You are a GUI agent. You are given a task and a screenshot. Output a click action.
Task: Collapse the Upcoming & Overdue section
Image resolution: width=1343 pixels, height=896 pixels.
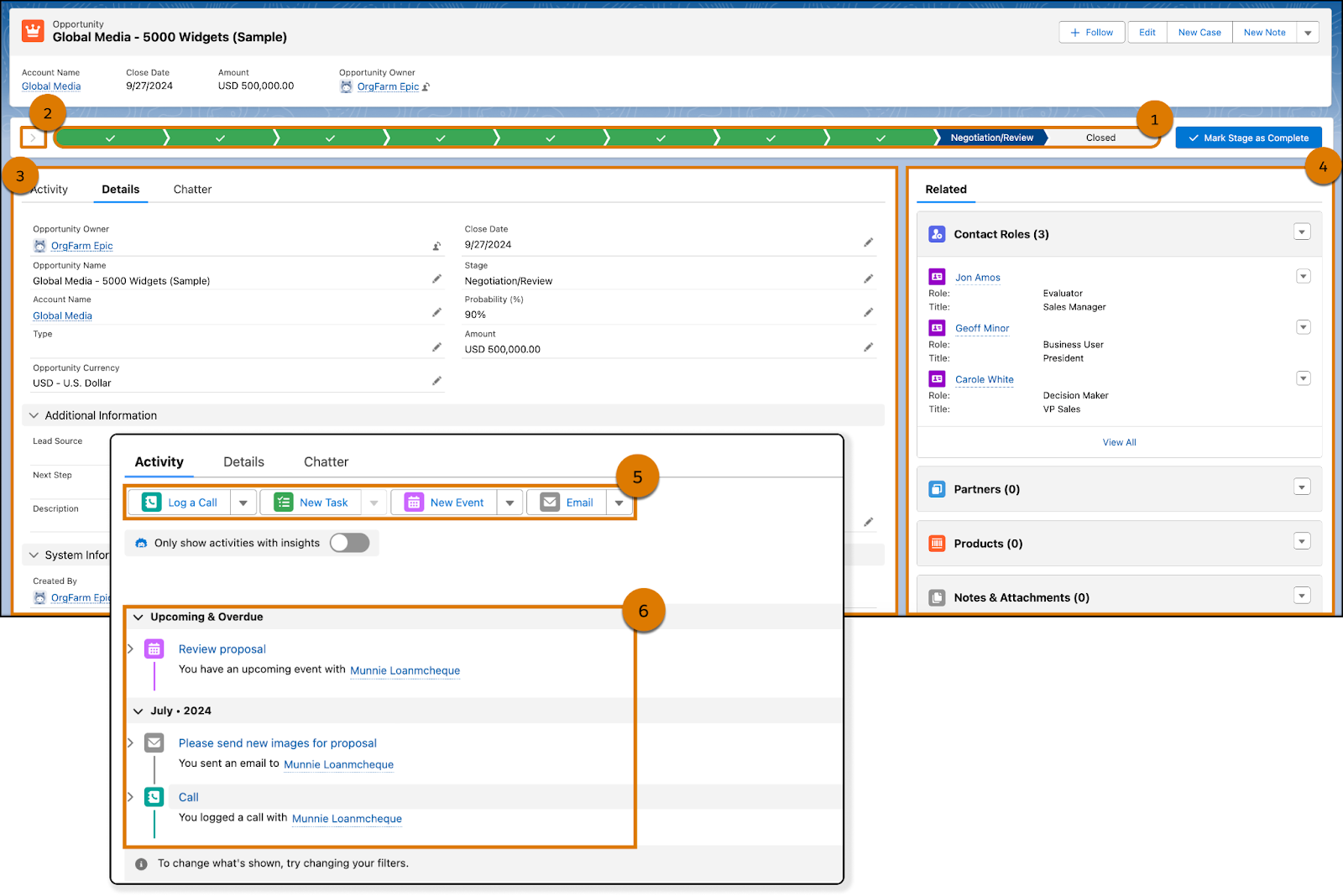(x=138, y=617)
